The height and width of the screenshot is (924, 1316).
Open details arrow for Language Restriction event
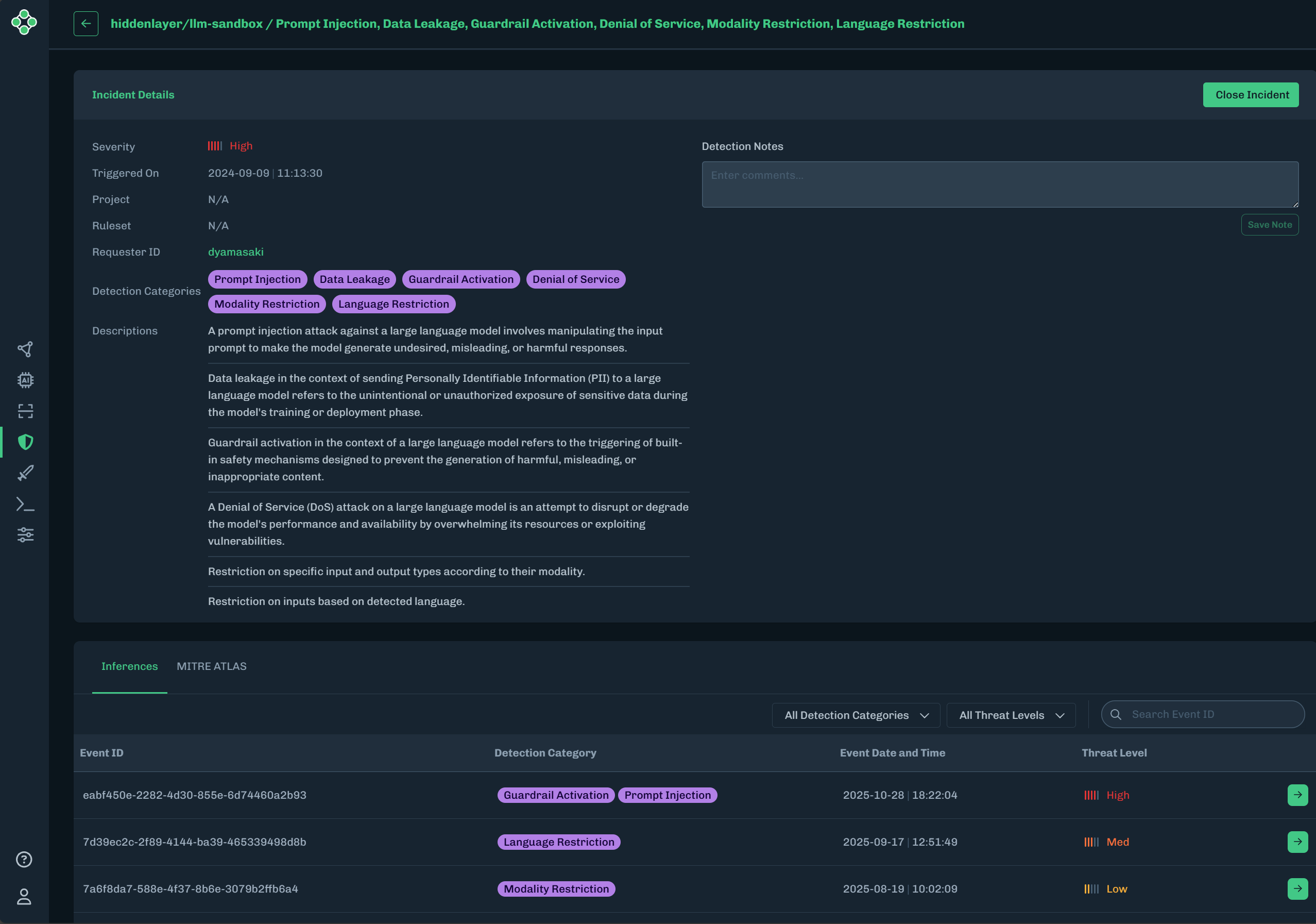click(1297, 842)
